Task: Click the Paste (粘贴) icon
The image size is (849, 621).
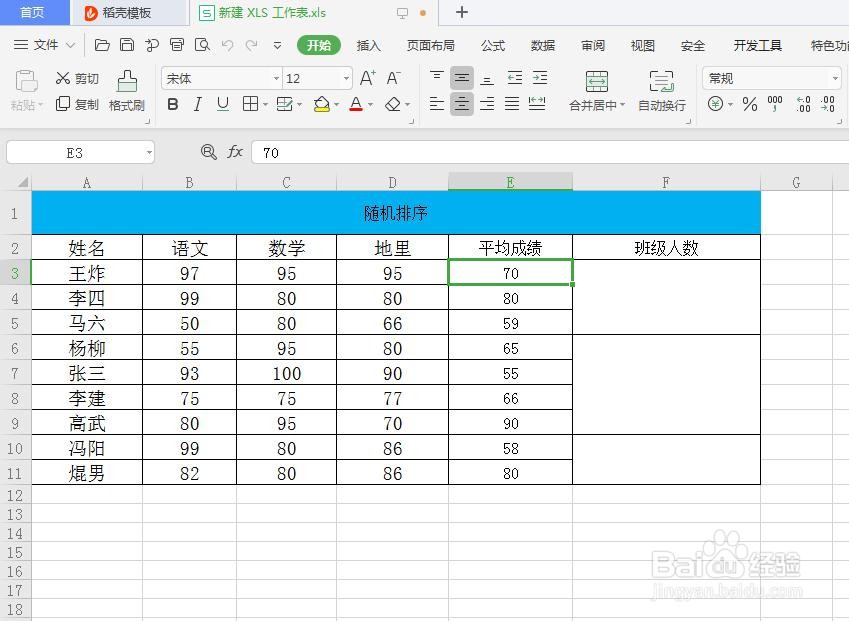Action: [26, 81]
